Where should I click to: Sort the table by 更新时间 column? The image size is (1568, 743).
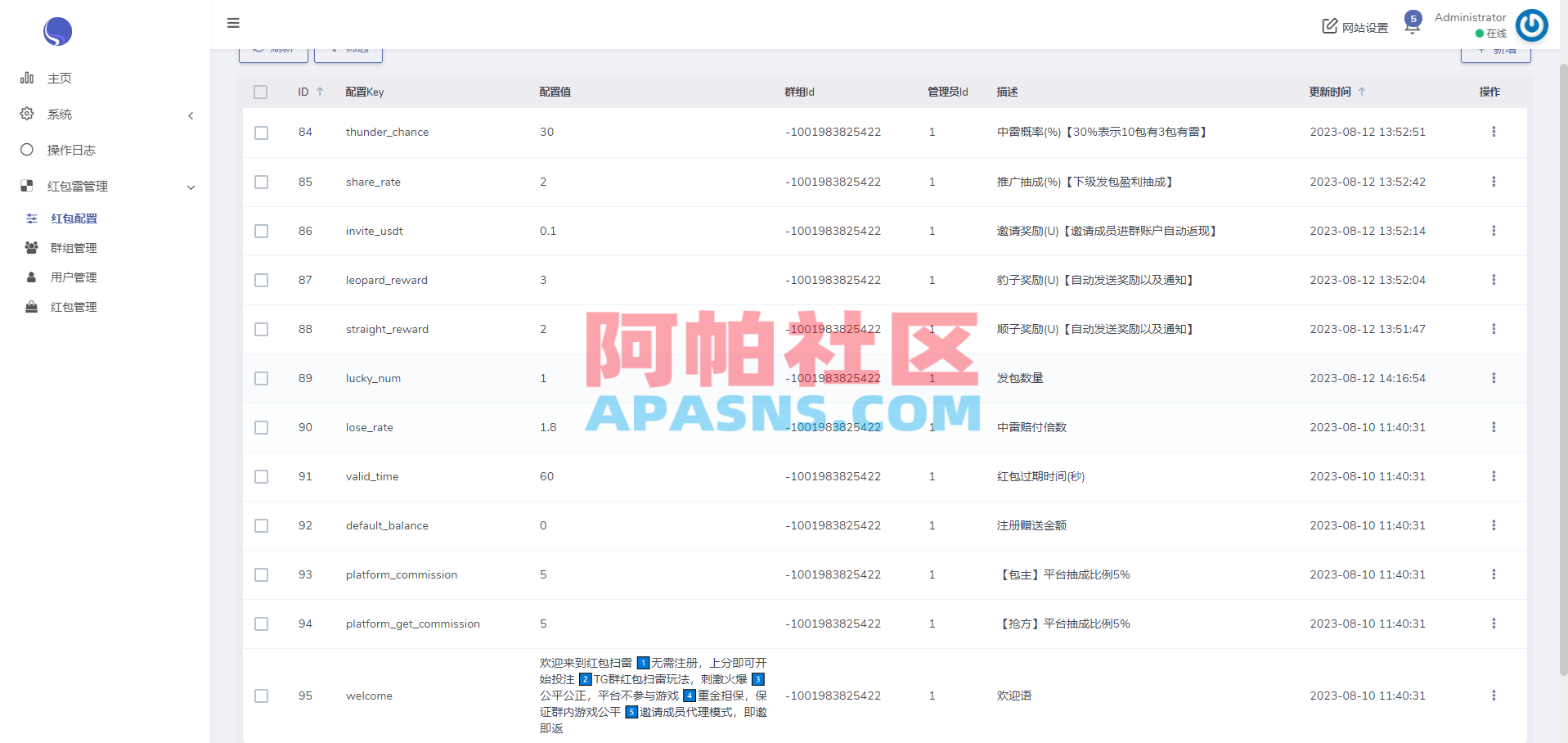coord(1331,92)
